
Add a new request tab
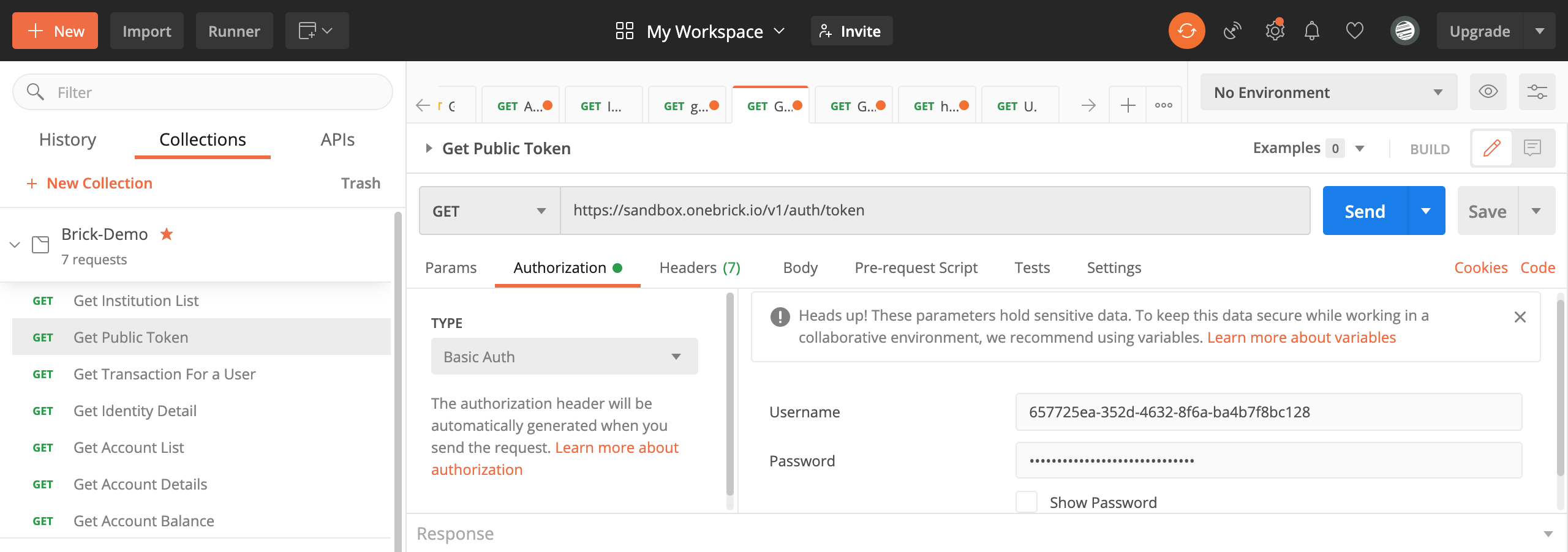click(x=1128, y=105)
